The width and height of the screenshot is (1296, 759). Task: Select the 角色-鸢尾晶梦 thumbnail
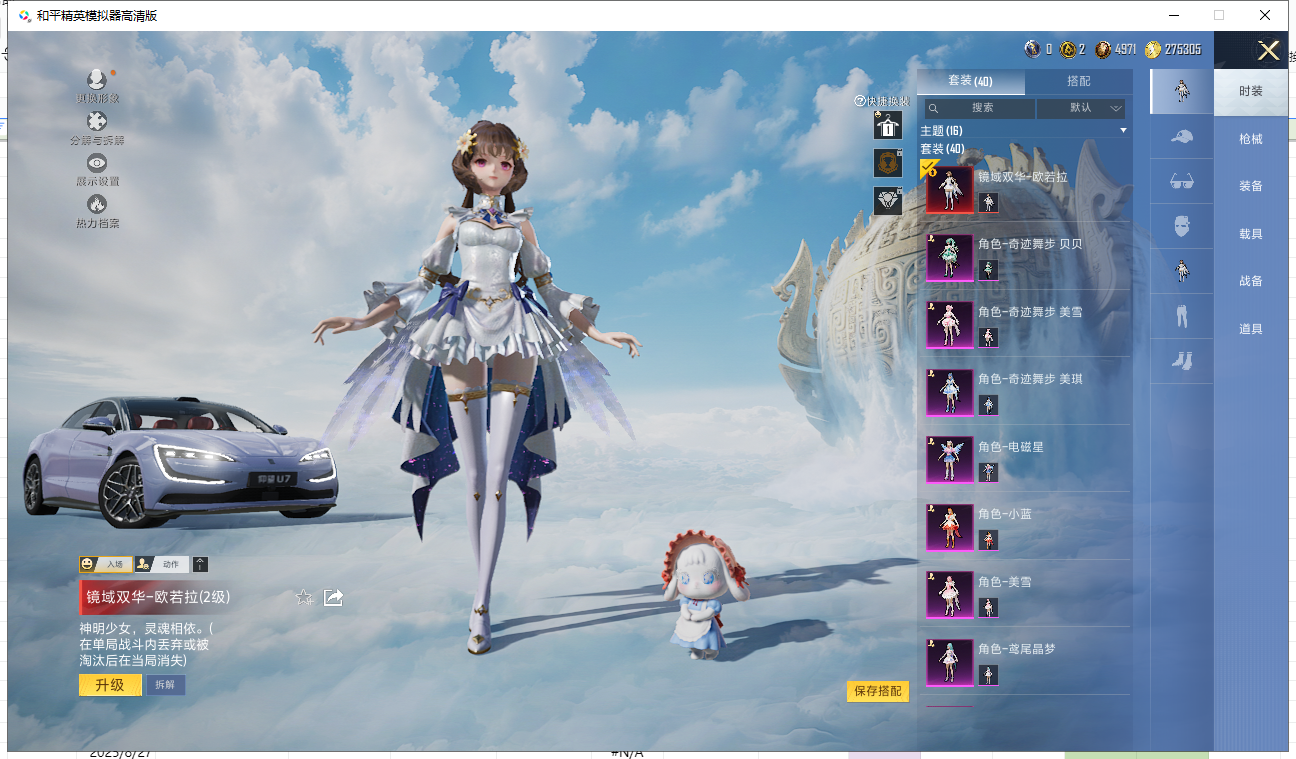(949, 662)
